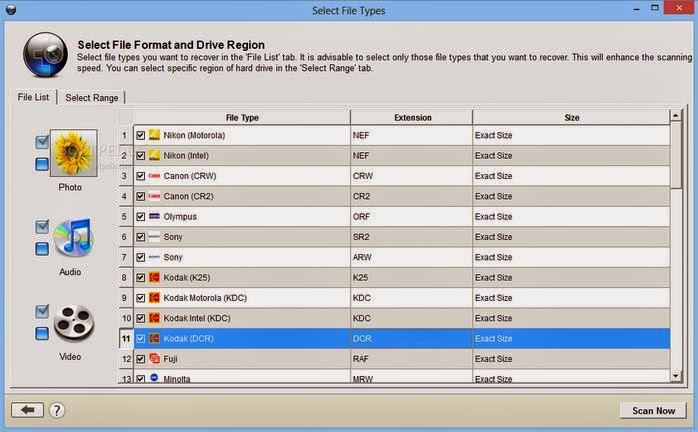Go back with the arrow button

pos(28,410)
